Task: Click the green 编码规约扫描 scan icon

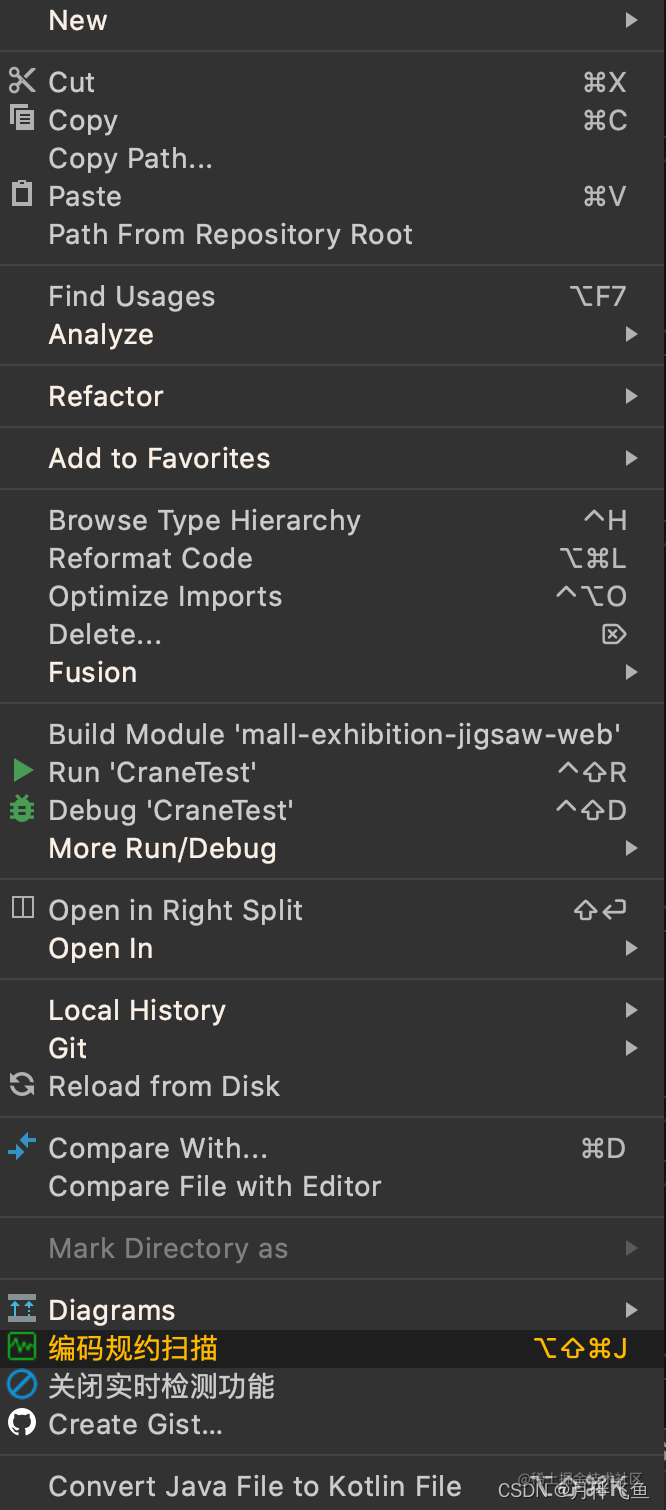Action: point(22,1347)
